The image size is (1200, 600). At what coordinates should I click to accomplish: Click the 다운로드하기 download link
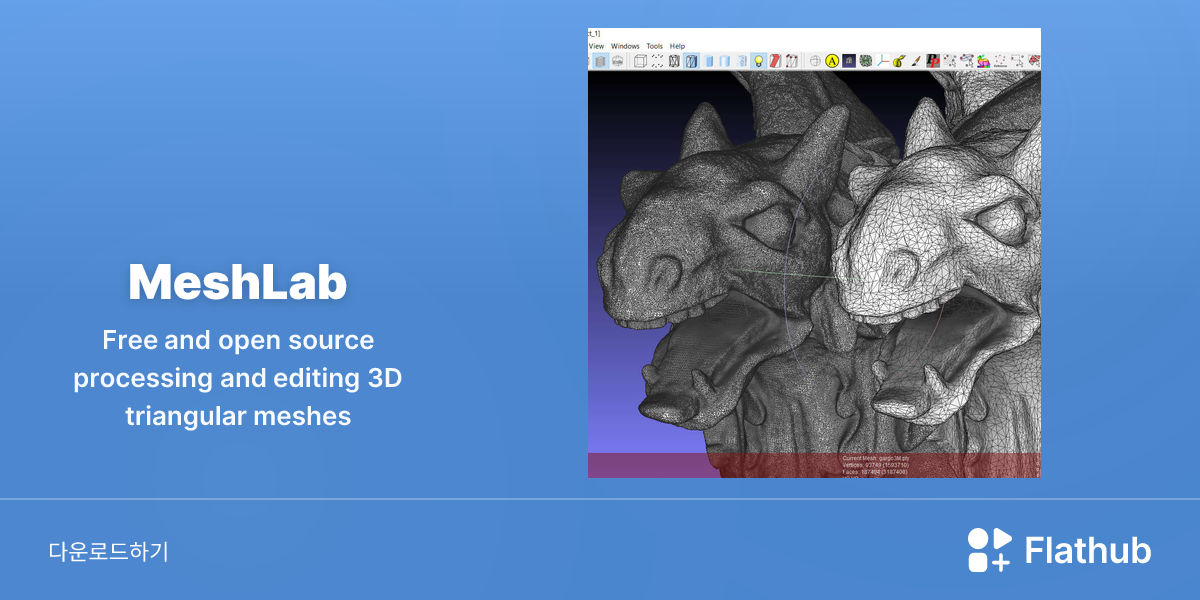click(109, 551)
